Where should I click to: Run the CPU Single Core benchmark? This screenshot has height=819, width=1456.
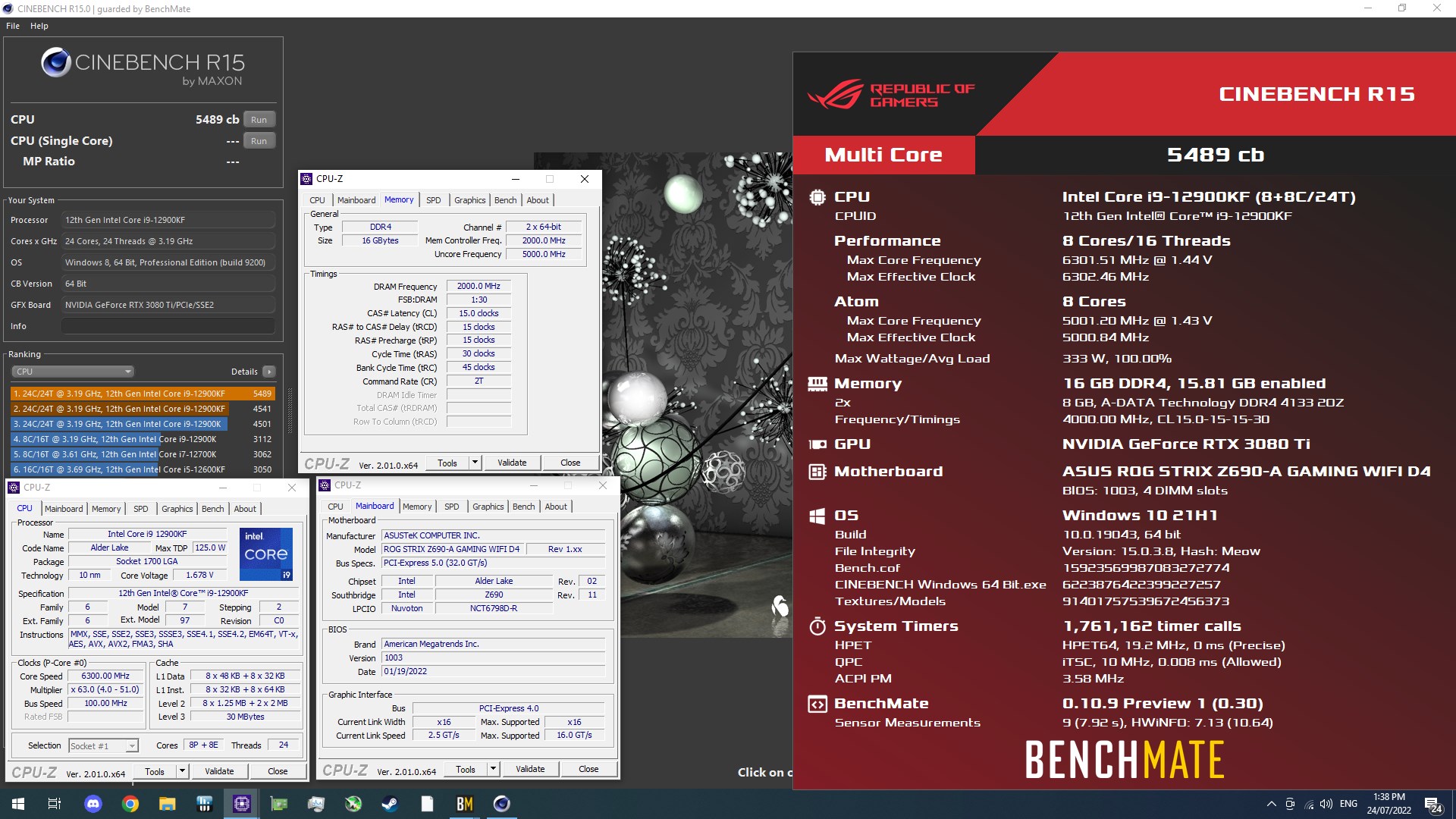pos(259,141)
